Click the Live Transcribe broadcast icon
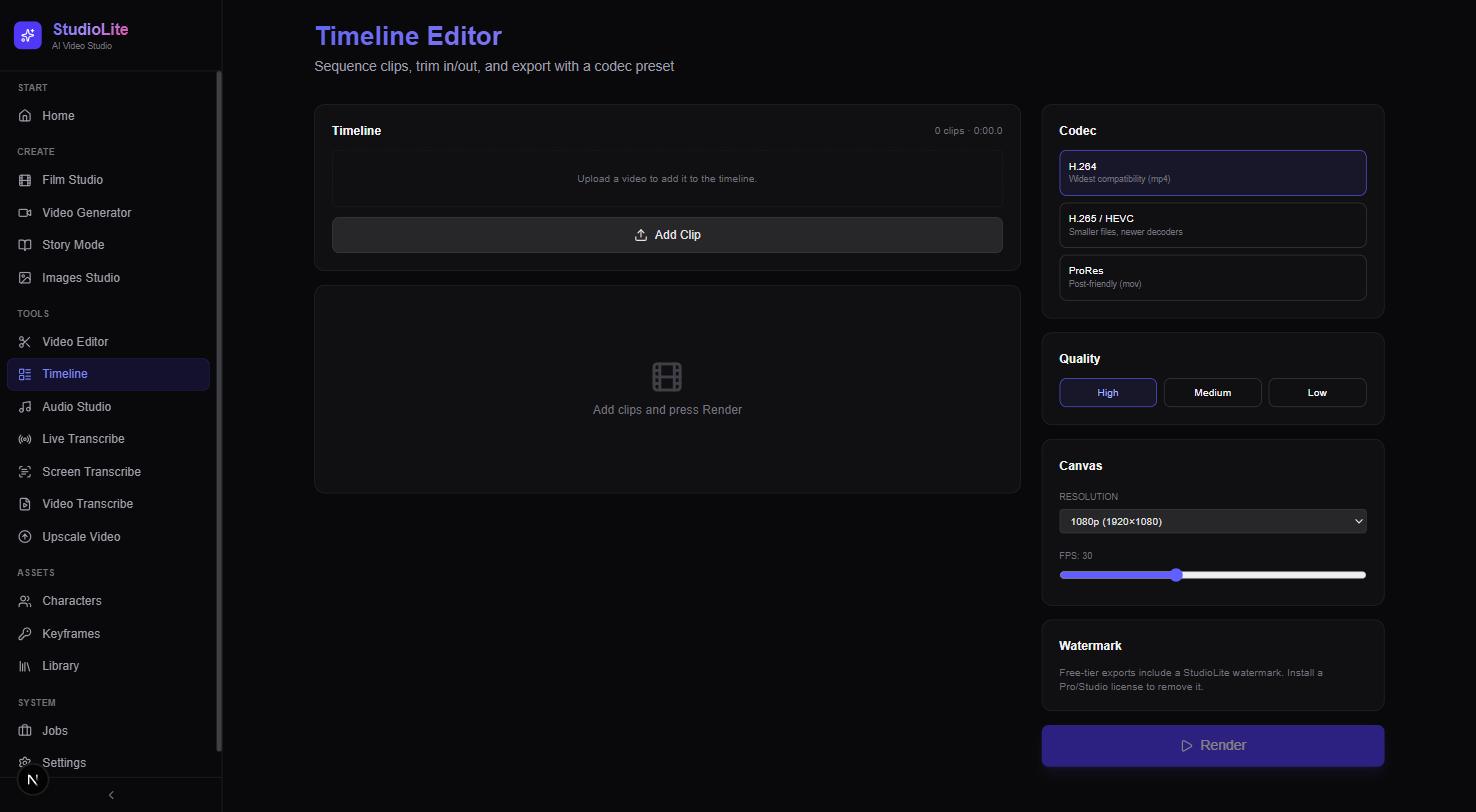This screenshot has height=812, width=1476. pos(25,439)
